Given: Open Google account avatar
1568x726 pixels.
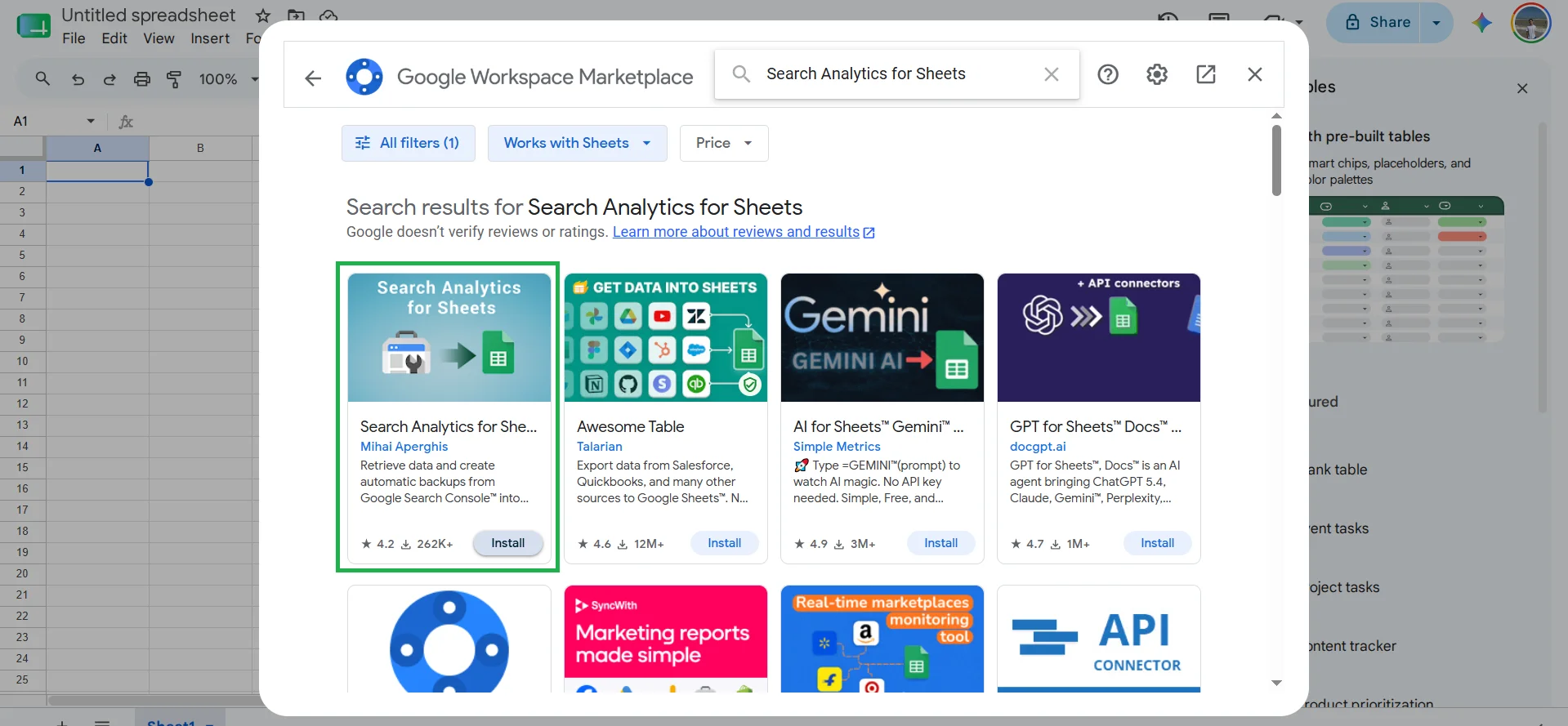Looking at the screenshot, I should point(1530,23).
